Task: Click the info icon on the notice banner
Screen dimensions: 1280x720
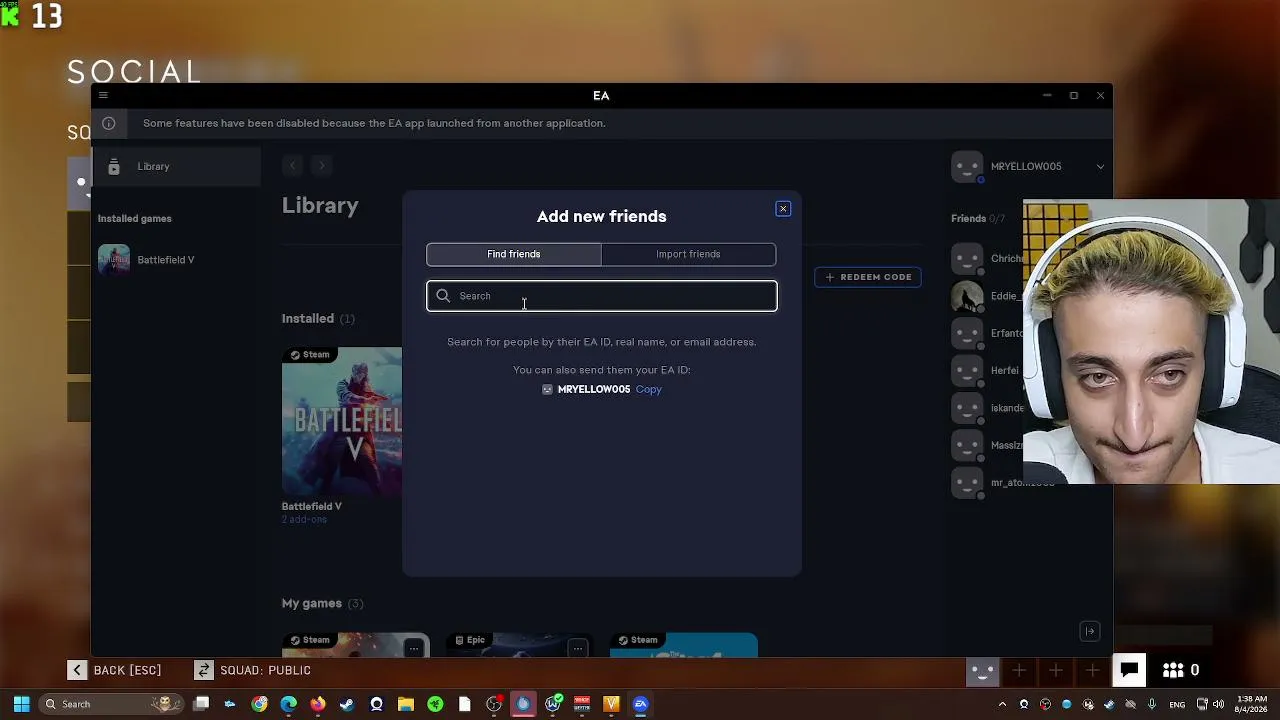Action: (108, 123)
